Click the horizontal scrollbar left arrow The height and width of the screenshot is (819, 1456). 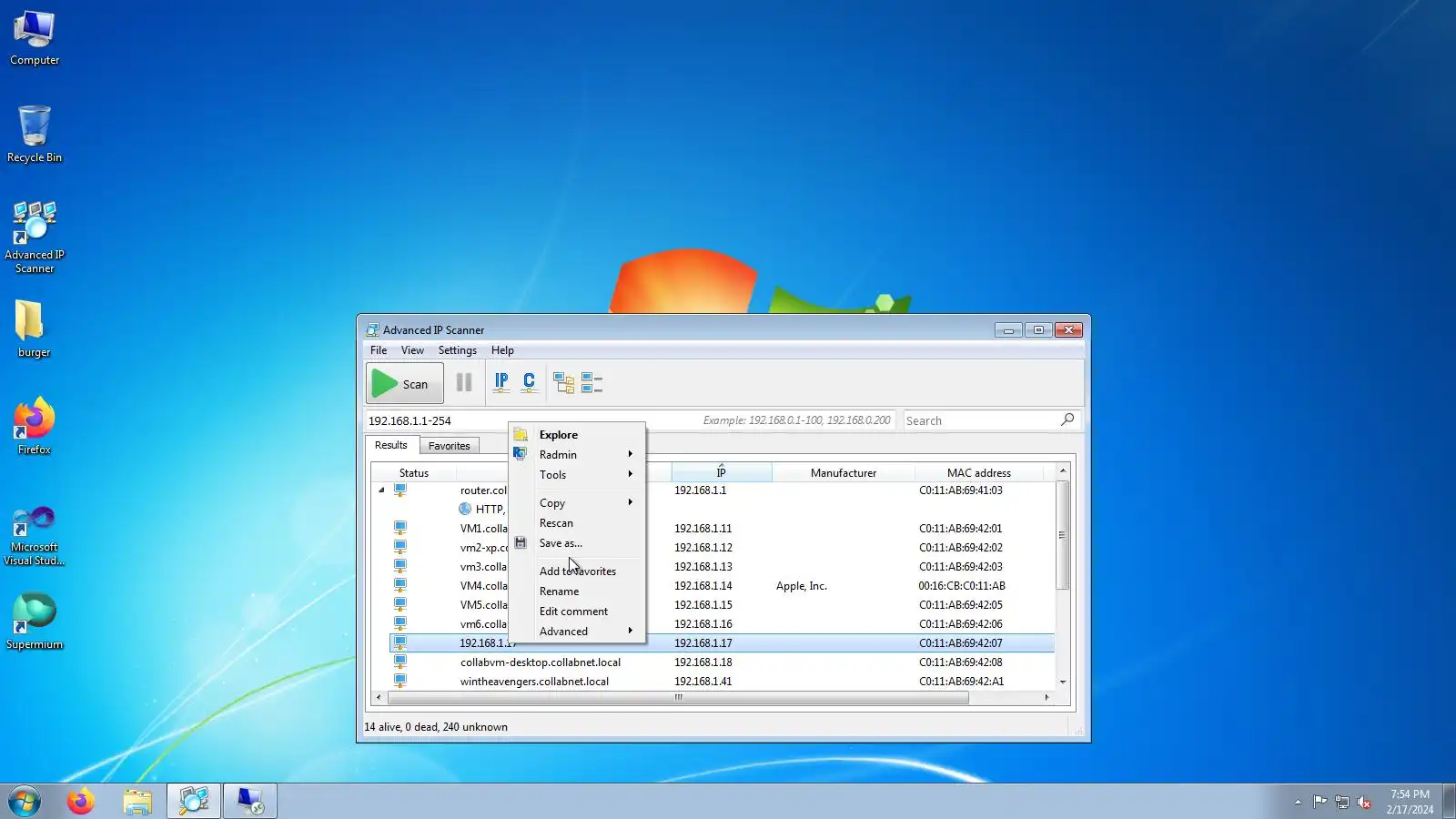coord(379,698)
